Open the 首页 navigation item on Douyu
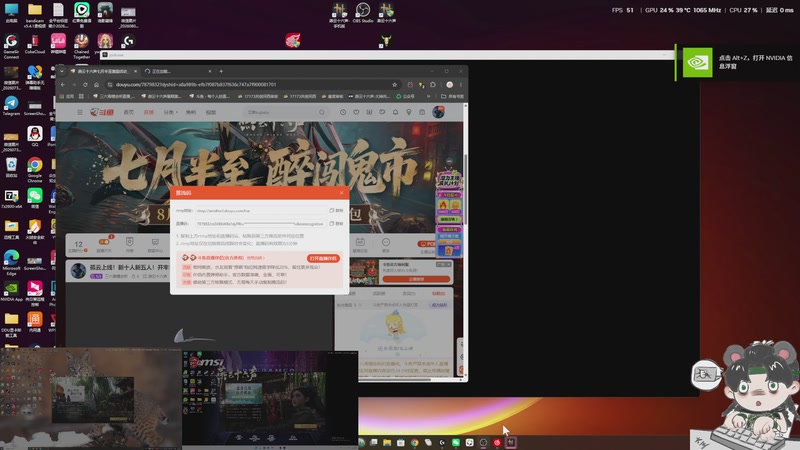Screen dimensions: 800x450 tap(129, 112)
